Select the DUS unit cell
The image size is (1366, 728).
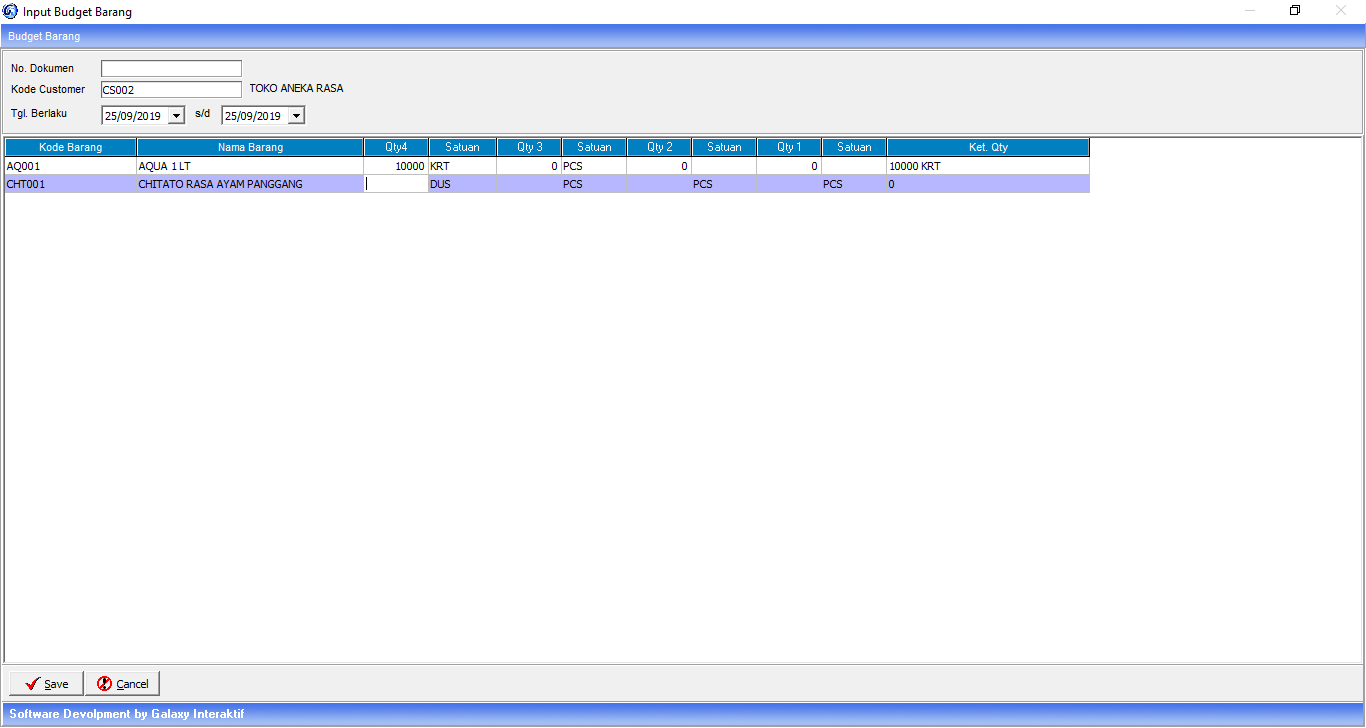coord(462,184)
